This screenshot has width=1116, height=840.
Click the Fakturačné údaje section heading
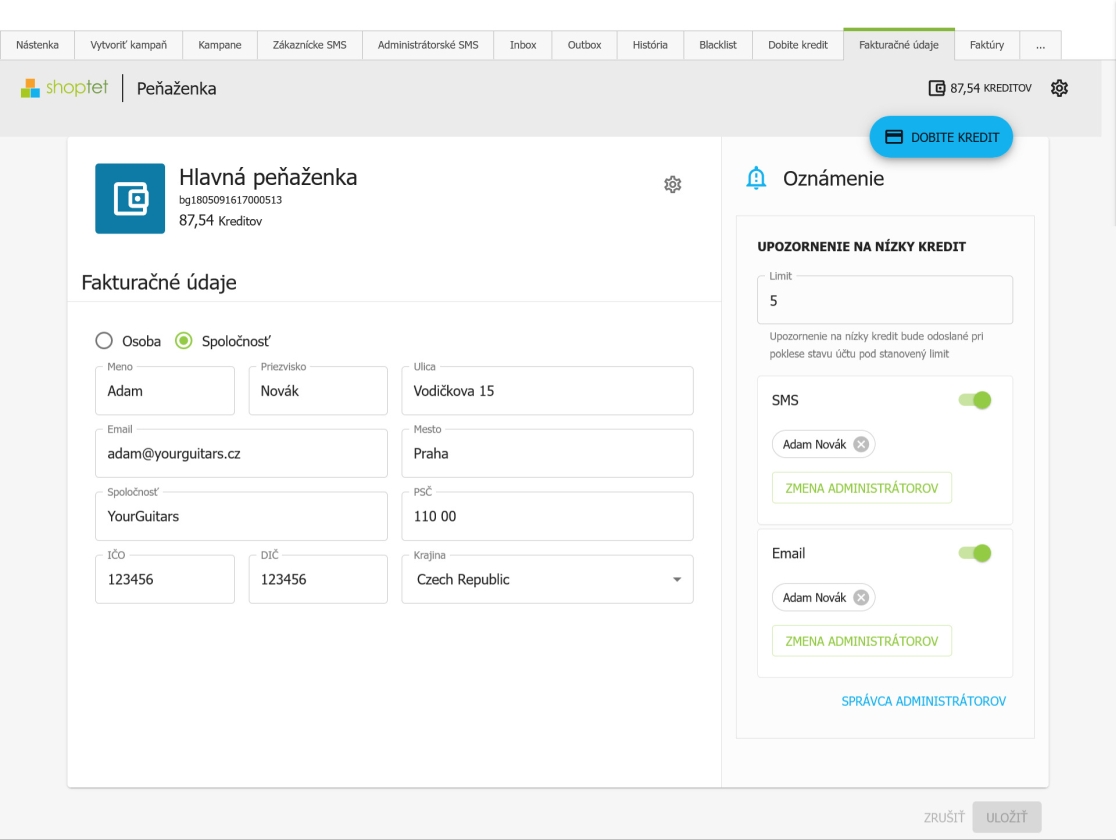tap(159, 283)
